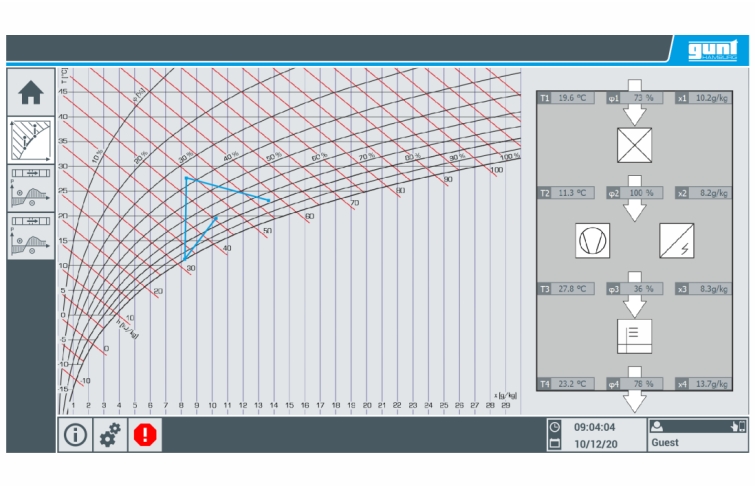The width and height of the screenshot is (755, 488).
Task: Click φ2 value 100 %
Action: [x=641, y=193]
